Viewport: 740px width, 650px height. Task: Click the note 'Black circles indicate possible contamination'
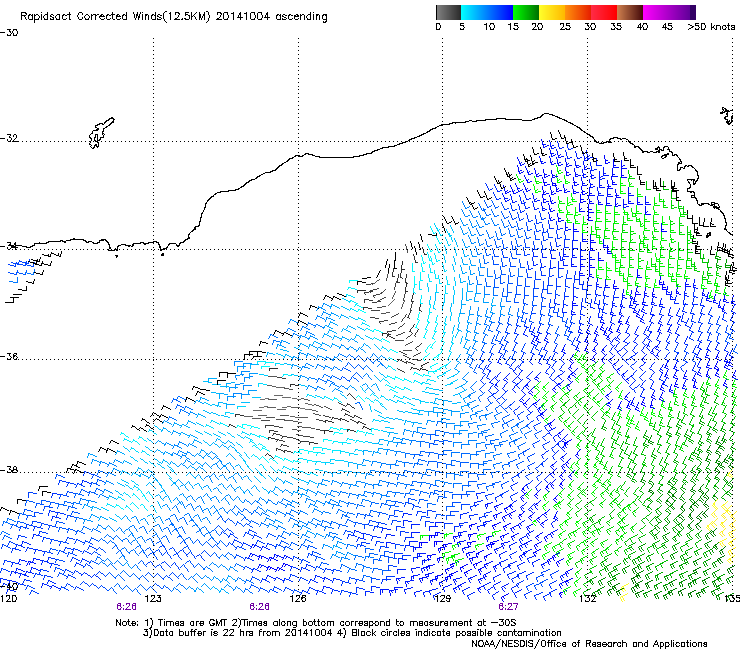pyautogui.click(x=456, y=633)
